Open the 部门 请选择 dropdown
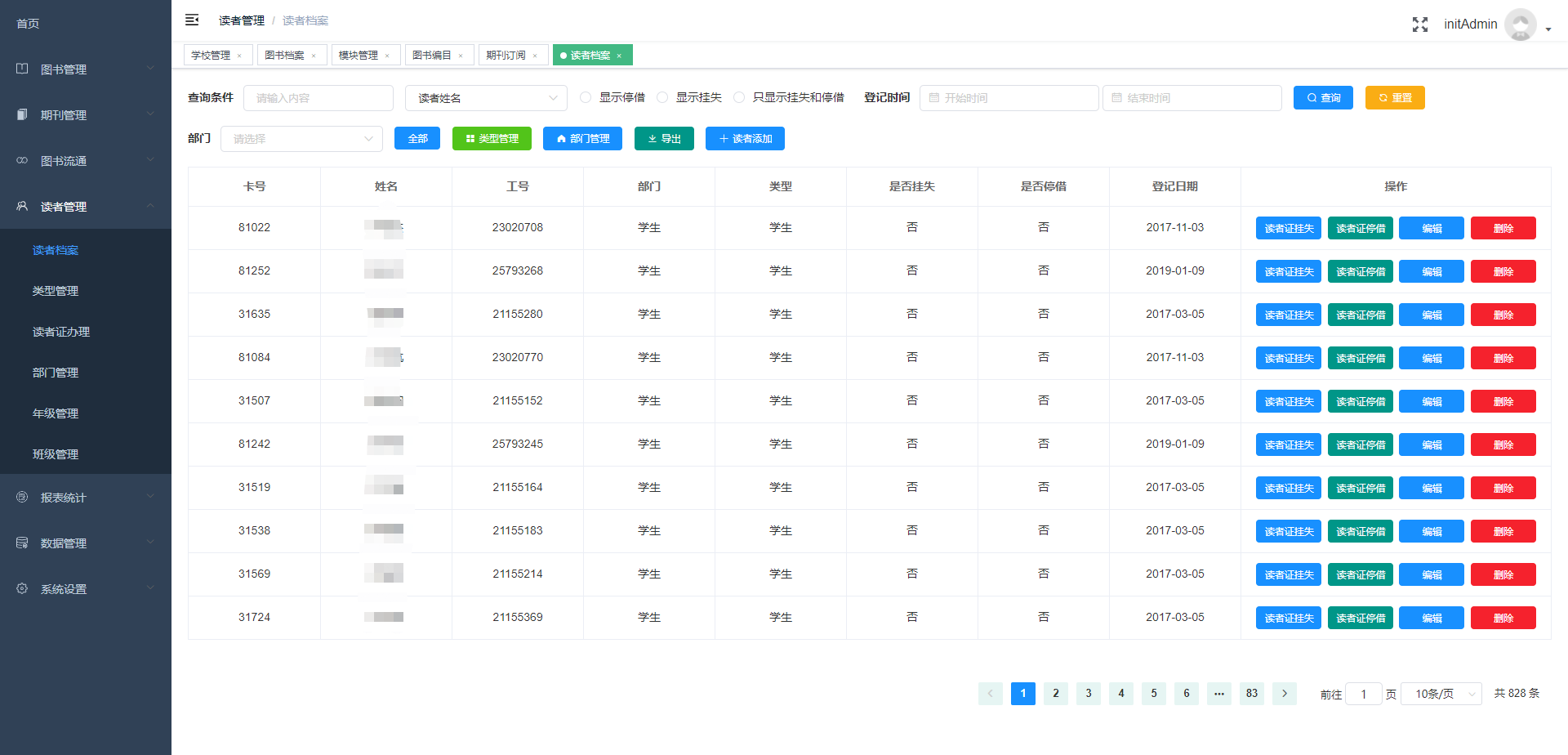 [x=301, y=139]
